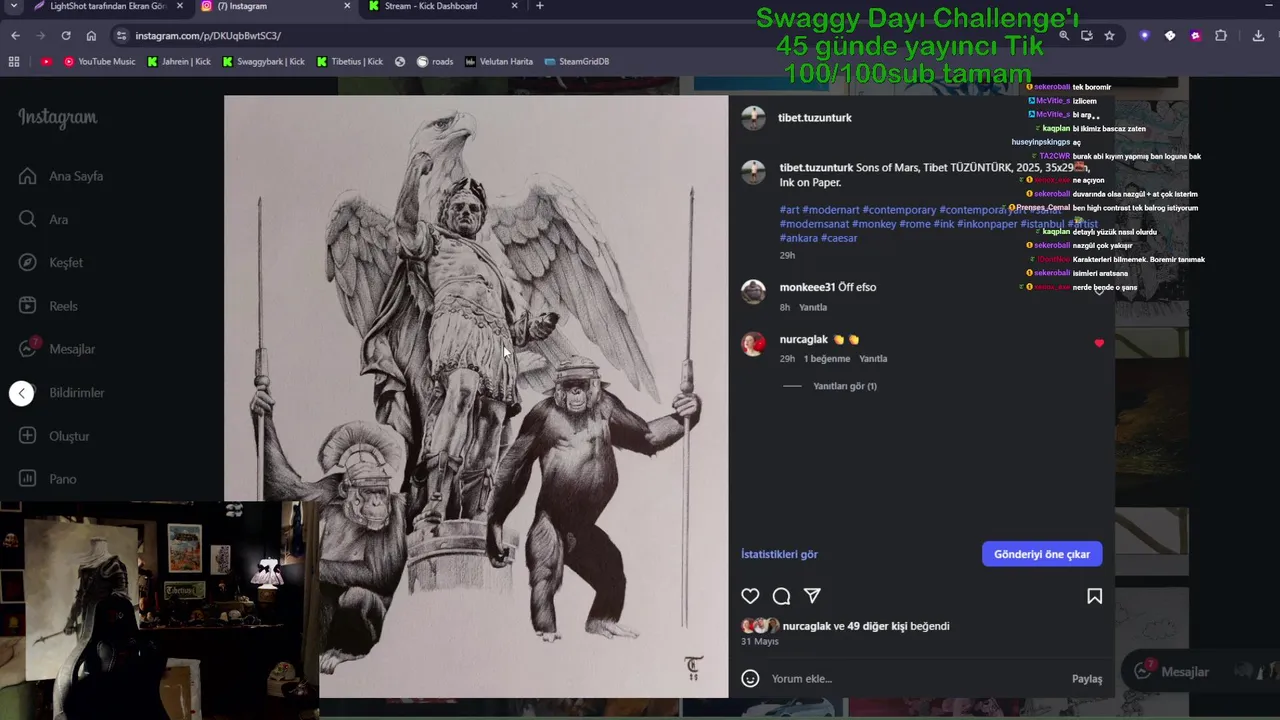The height and width of the screenshot is (720, 1280).
Task: Click the #inkonpaper hashtag
Action: pos(987,224)
